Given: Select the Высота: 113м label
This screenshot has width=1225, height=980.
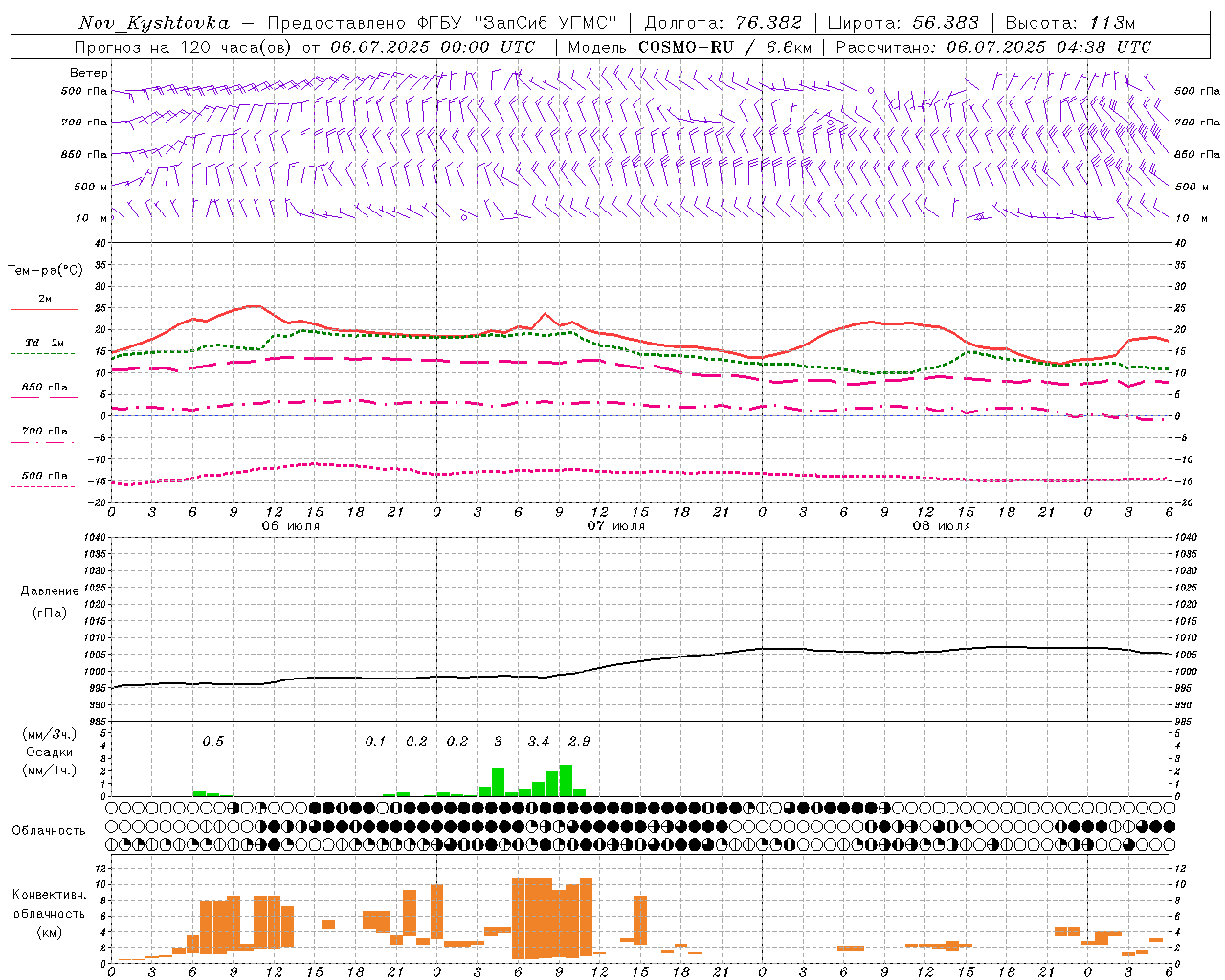Looking at the screenshot, I should 1070,23.
